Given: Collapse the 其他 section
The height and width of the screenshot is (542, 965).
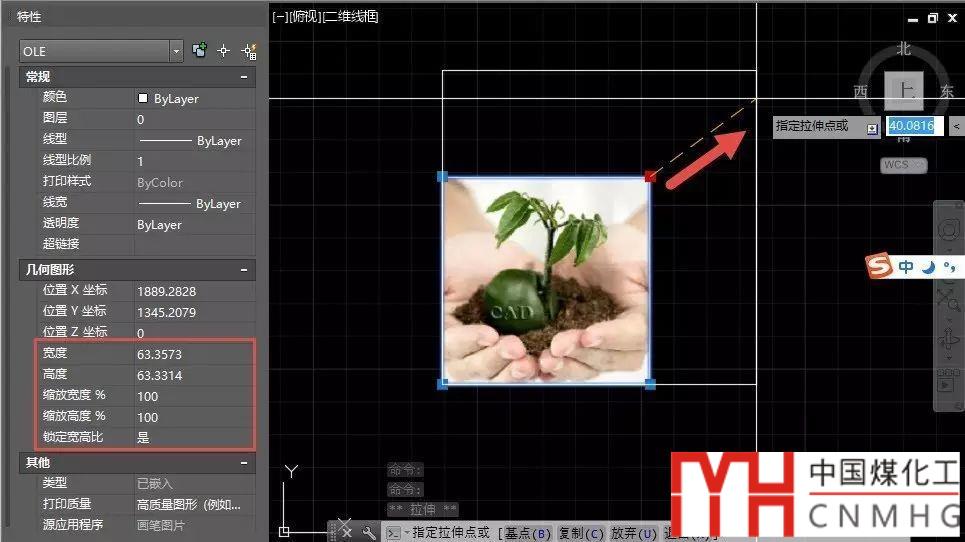Looking at the screenshot, I should (x=244, y=463).
